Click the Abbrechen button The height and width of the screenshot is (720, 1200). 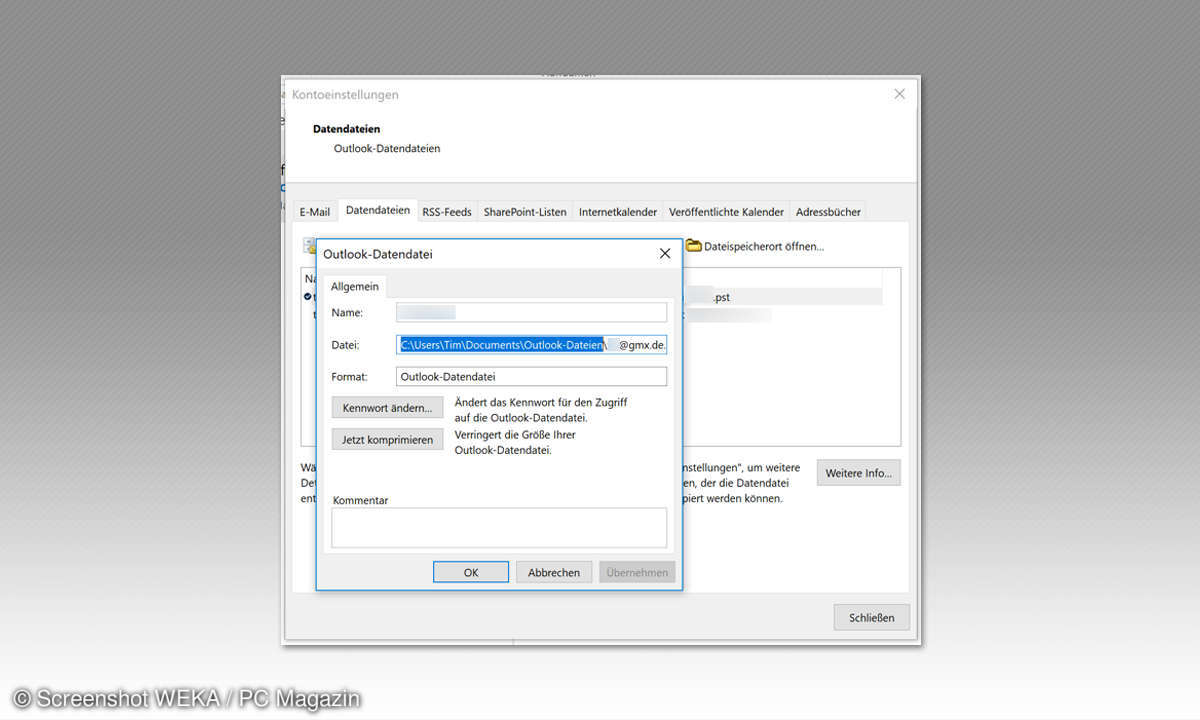point(554,572)
